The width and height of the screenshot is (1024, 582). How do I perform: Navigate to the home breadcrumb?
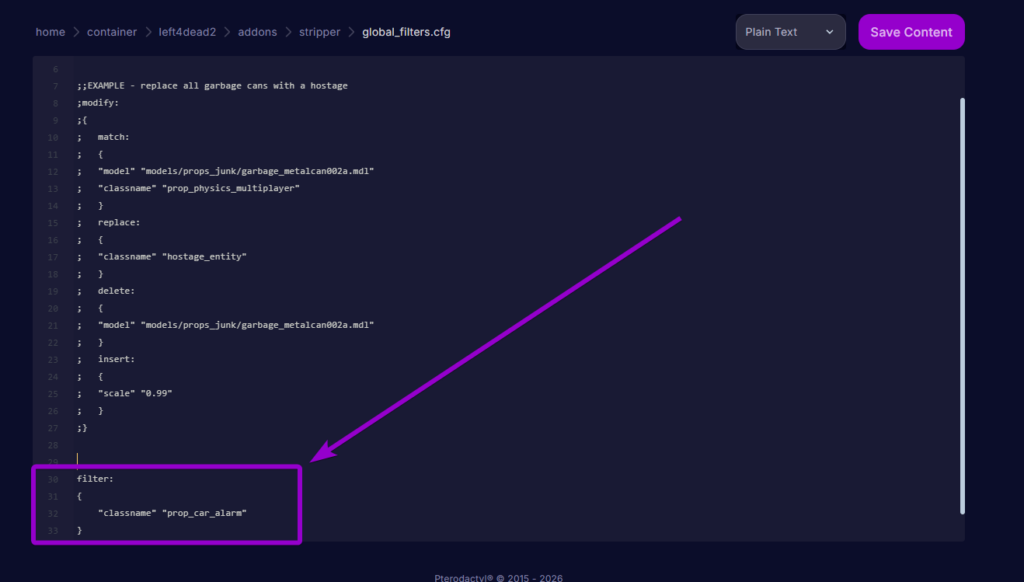pyautogui.click(x=50, y=31)
